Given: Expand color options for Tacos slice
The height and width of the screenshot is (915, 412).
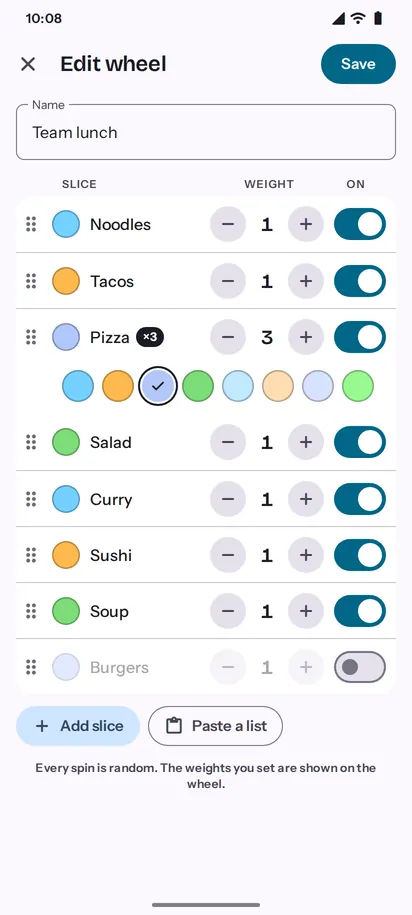Looking at the screenshot, I should click(66, 281).
